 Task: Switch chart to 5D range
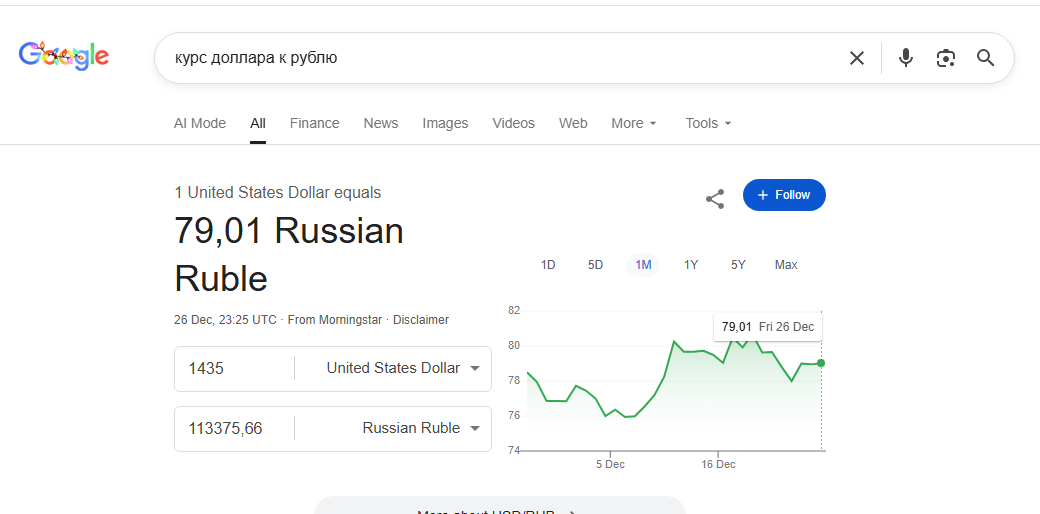coord(596,265)
